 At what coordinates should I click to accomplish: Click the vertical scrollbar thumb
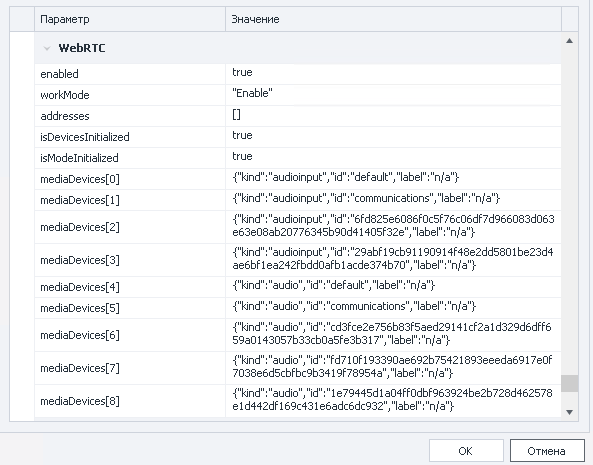click(569, 384)
